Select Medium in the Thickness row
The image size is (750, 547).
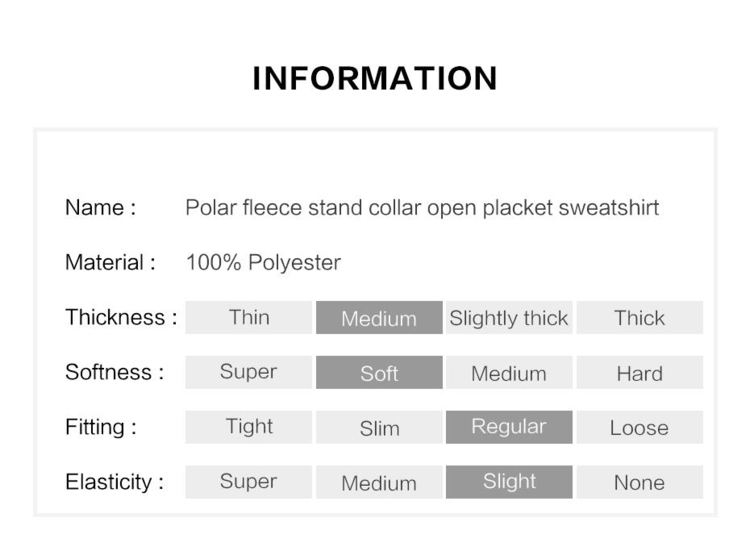pos(379,317)
